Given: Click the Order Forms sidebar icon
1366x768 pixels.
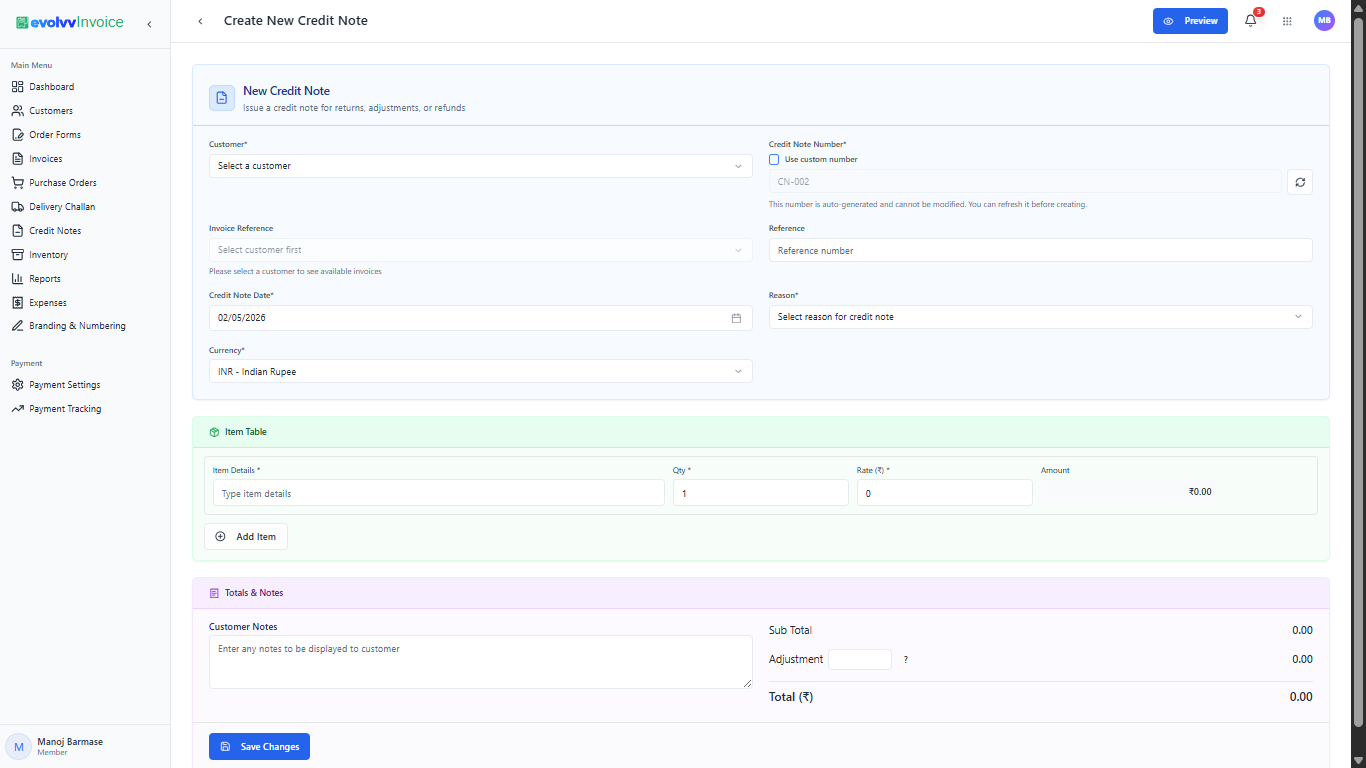Looking at the screenshot, I should click(18, 135).
